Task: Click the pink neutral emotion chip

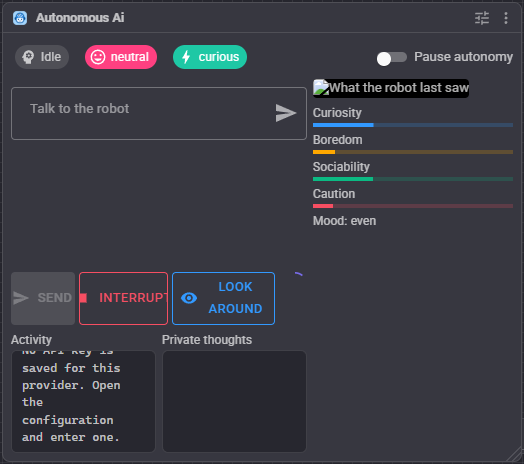Action: click(x=121, y=57)
